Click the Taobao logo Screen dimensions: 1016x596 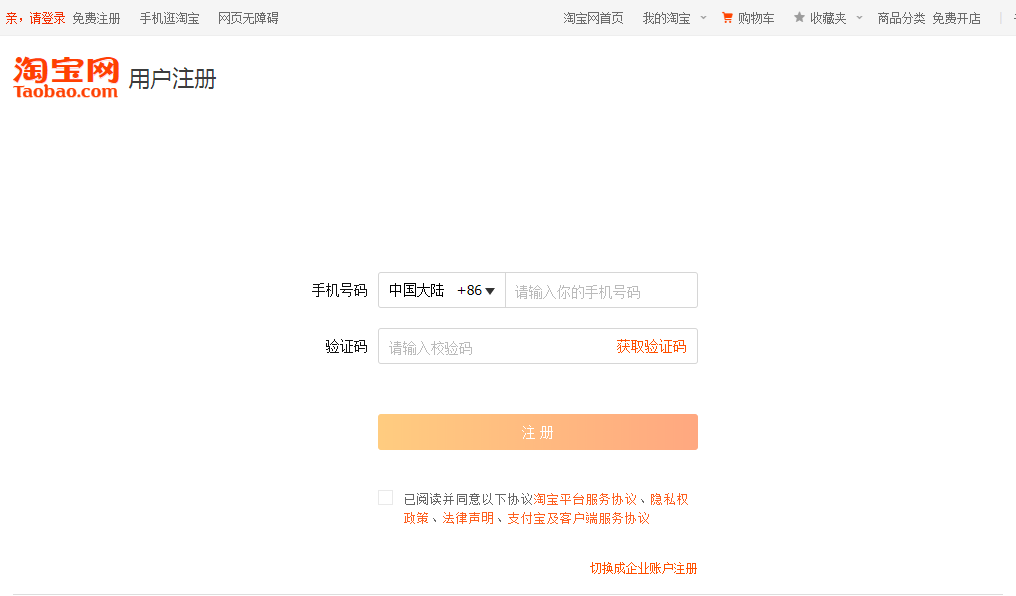(x=65, y=78)
